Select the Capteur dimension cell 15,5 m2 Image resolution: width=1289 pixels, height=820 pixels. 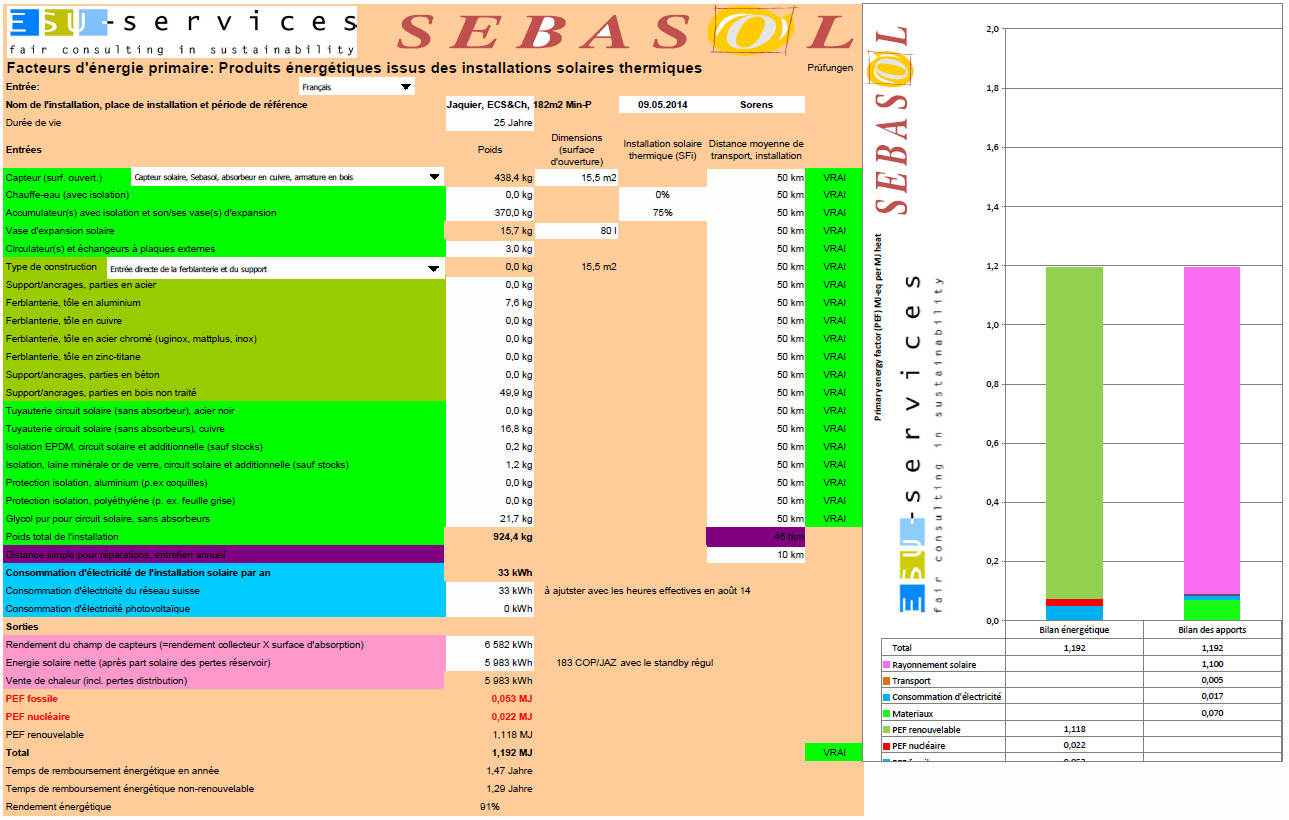click(578, 177)
